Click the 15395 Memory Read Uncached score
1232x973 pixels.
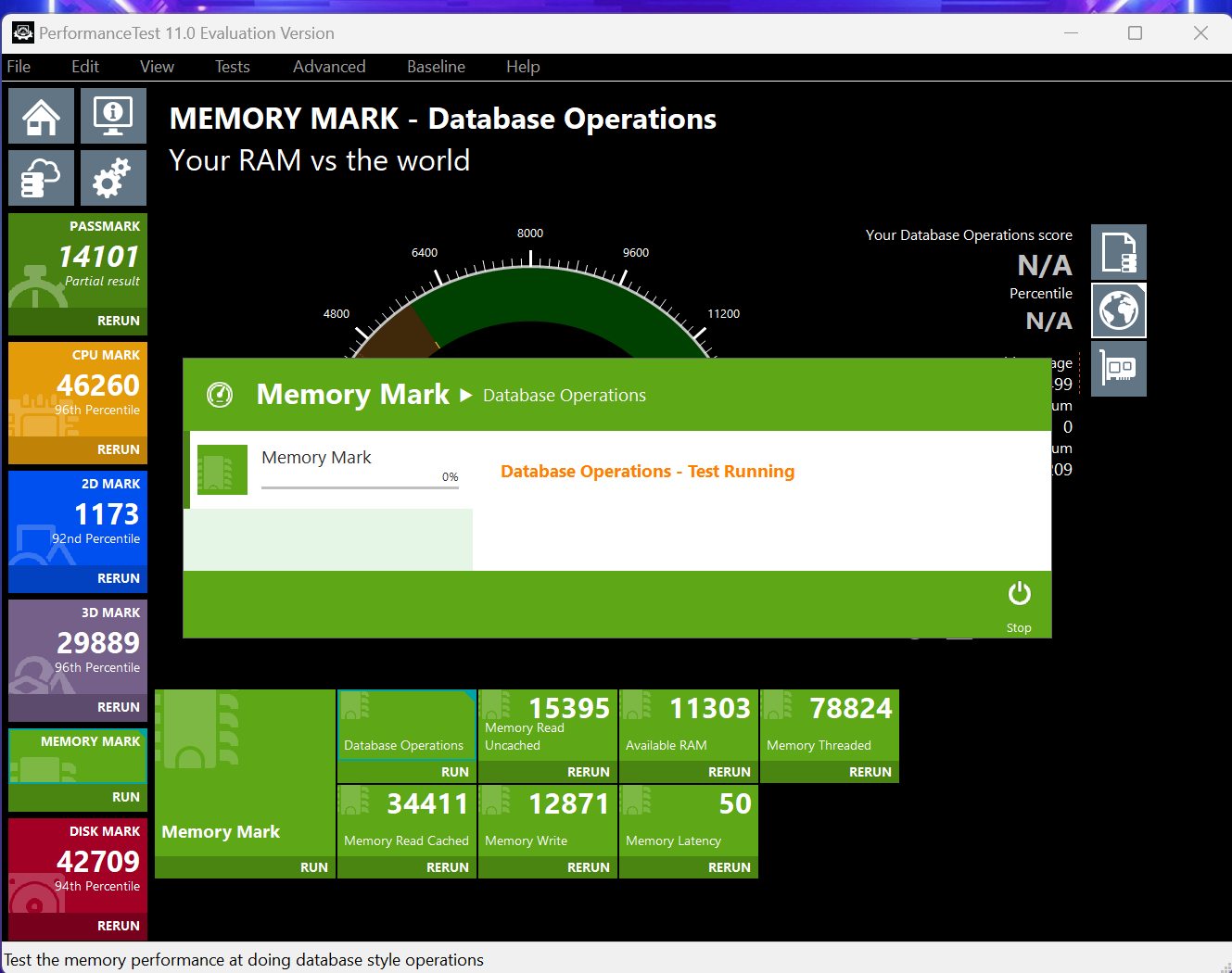(x=569, y=709)
